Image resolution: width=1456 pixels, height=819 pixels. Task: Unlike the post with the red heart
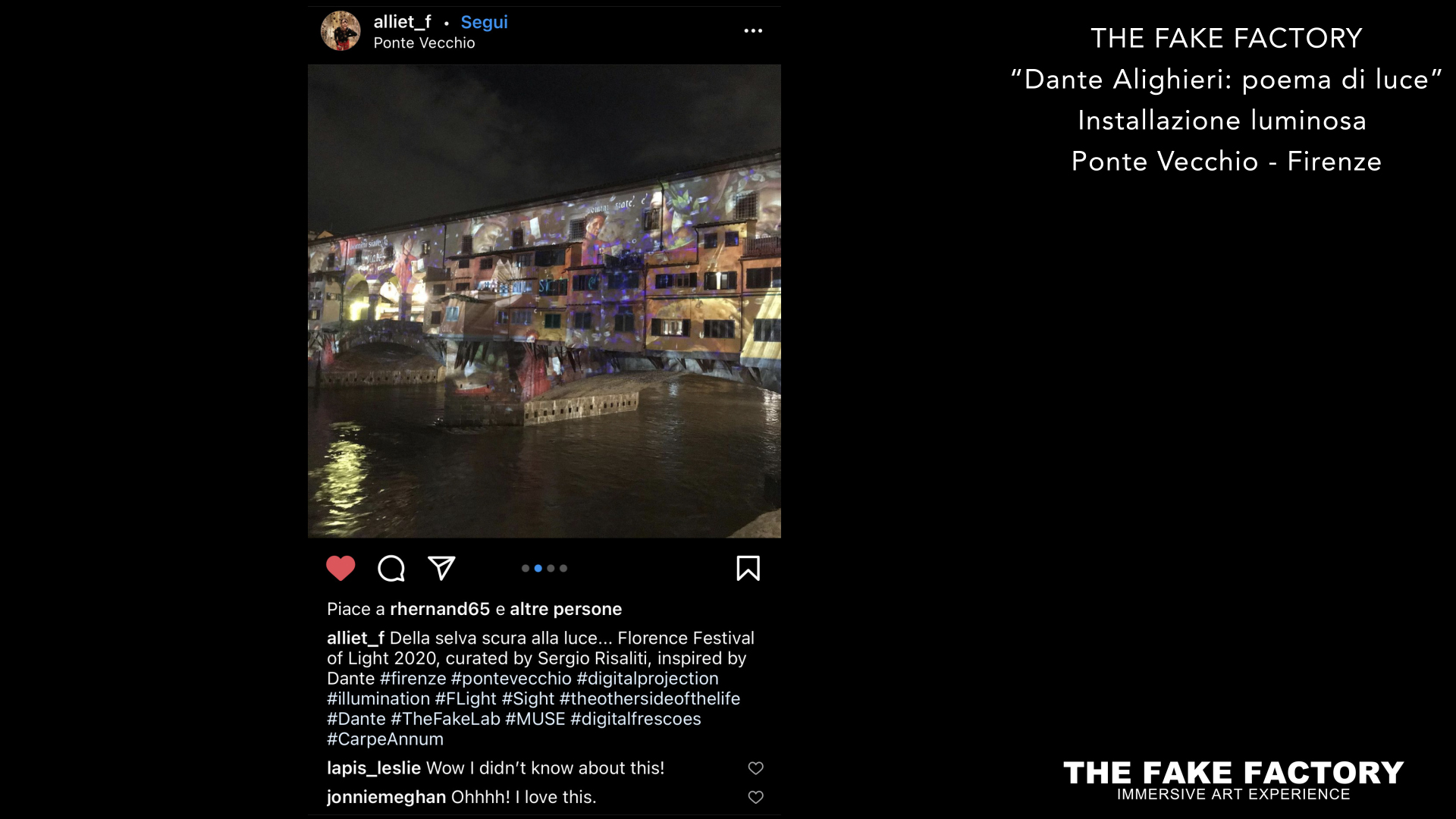coord(340,568)
